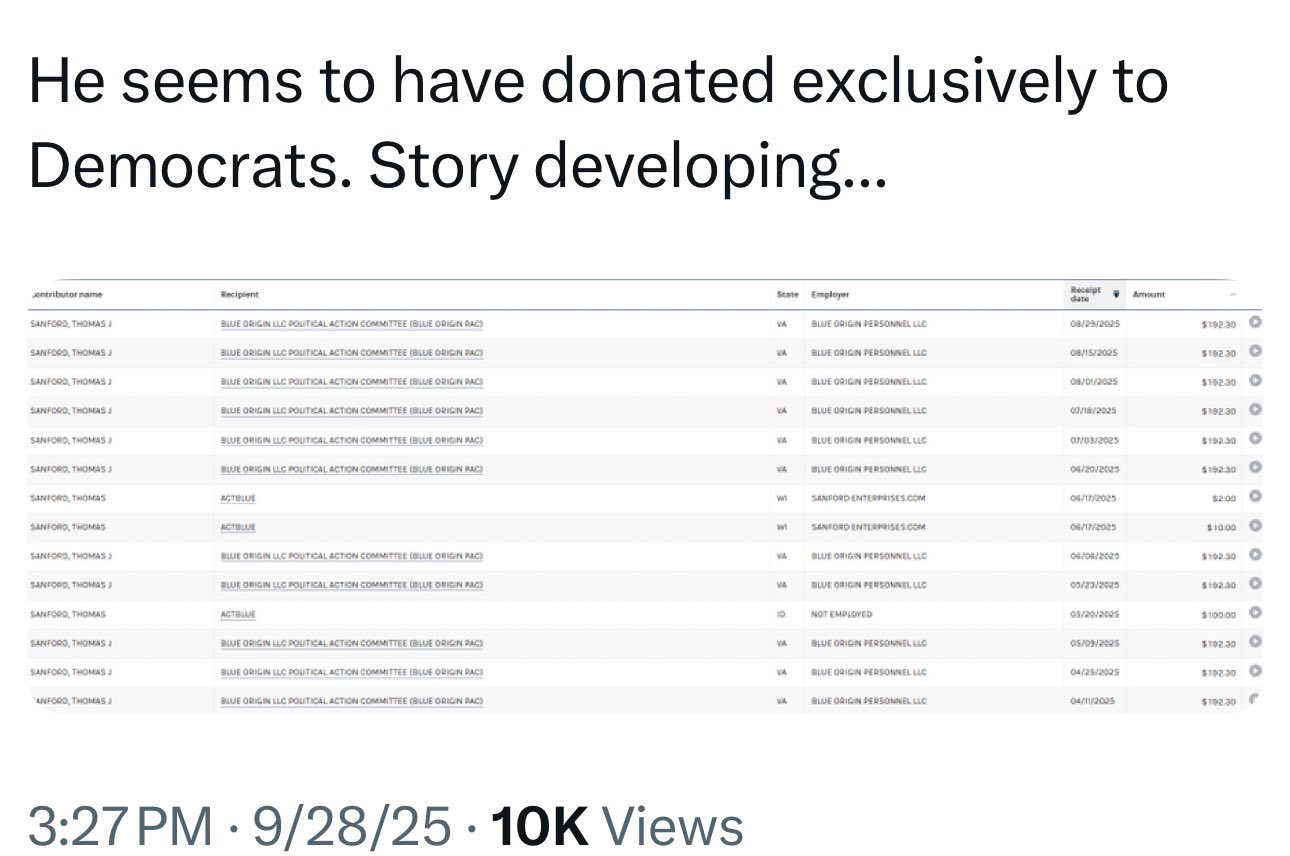Expand row details for the 06/06/2025 donation
Screen dimensions: 1290x856
(1256, 554)
